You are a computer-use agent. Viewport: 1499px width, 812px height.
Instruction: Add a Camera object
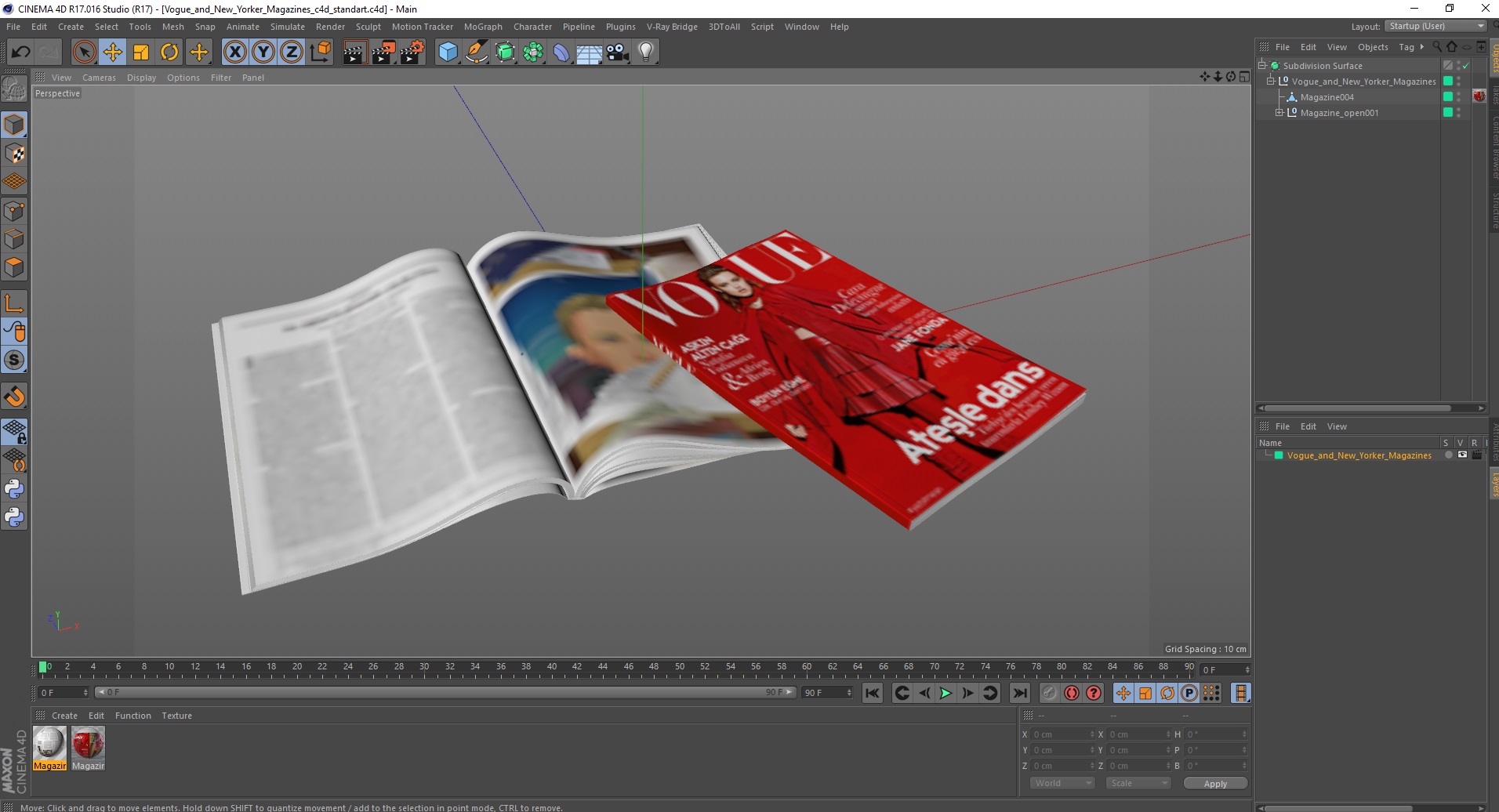click(618, 53)
